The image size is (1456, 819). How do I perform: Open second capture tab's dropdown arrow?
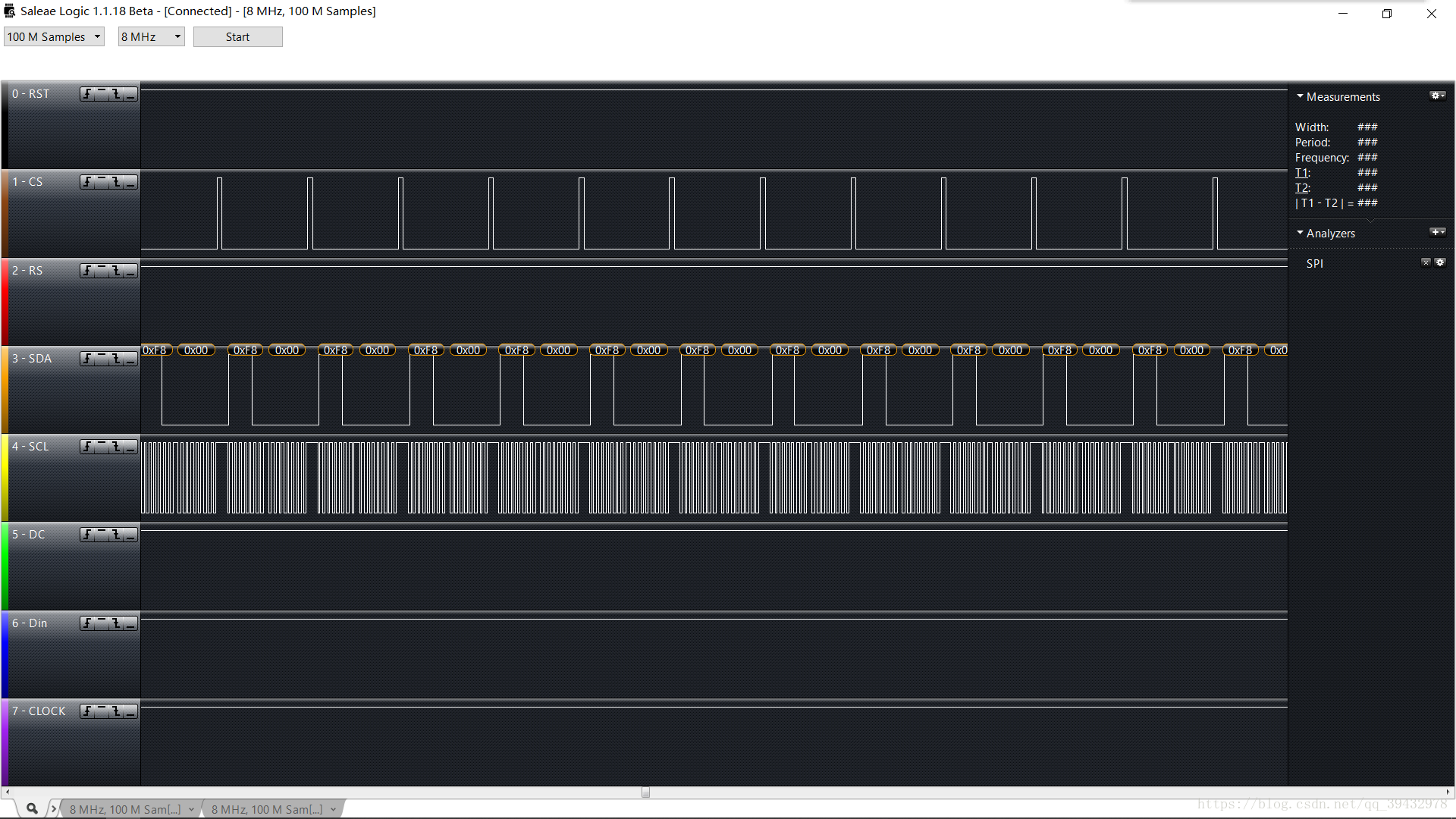coord(333,810)
